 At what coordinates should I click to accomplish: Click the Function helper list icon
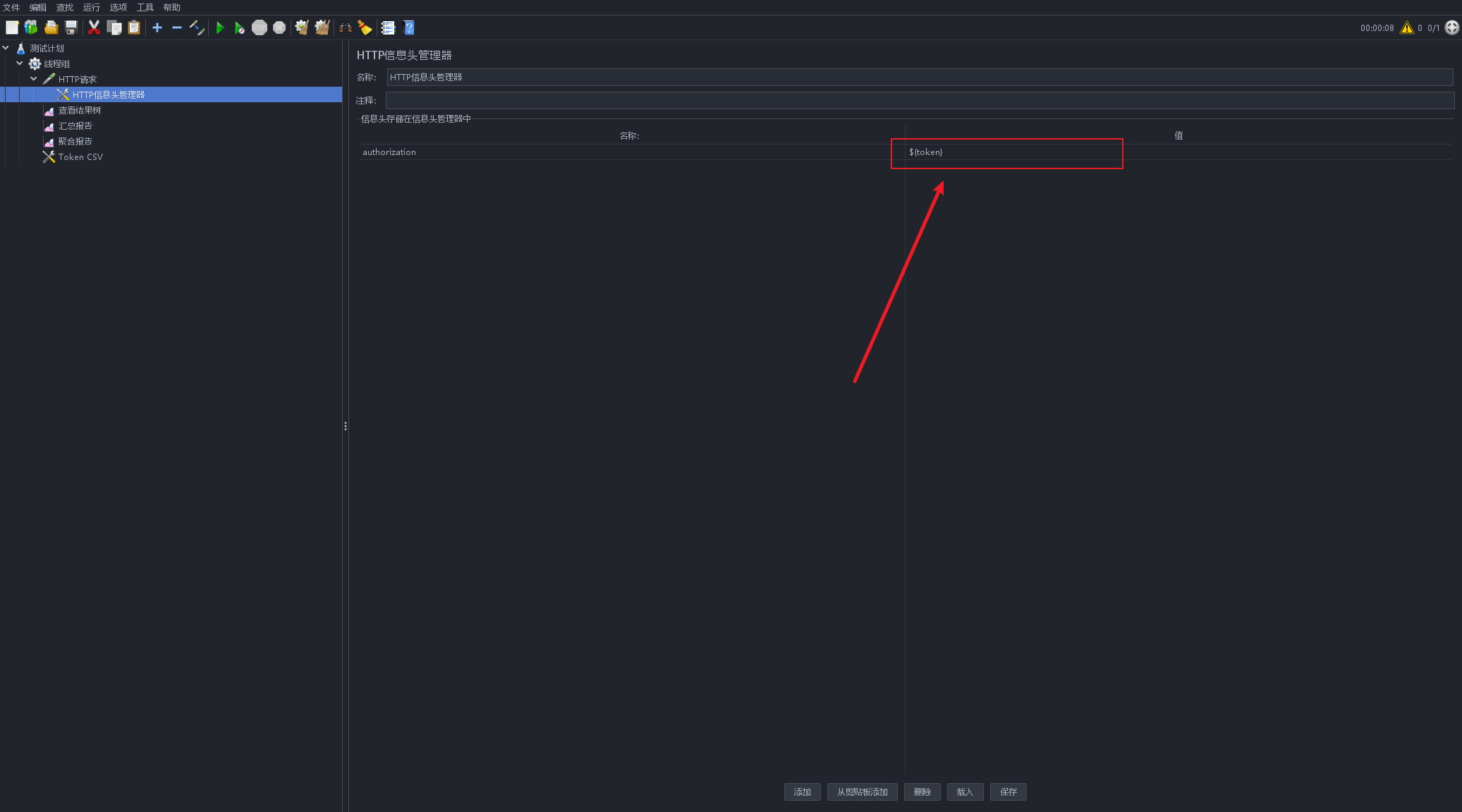coord(388,27)
